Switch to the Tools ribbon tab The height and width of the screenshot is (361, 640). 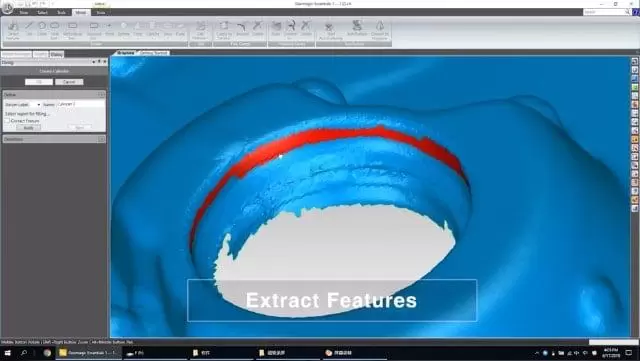pos(61,12)
